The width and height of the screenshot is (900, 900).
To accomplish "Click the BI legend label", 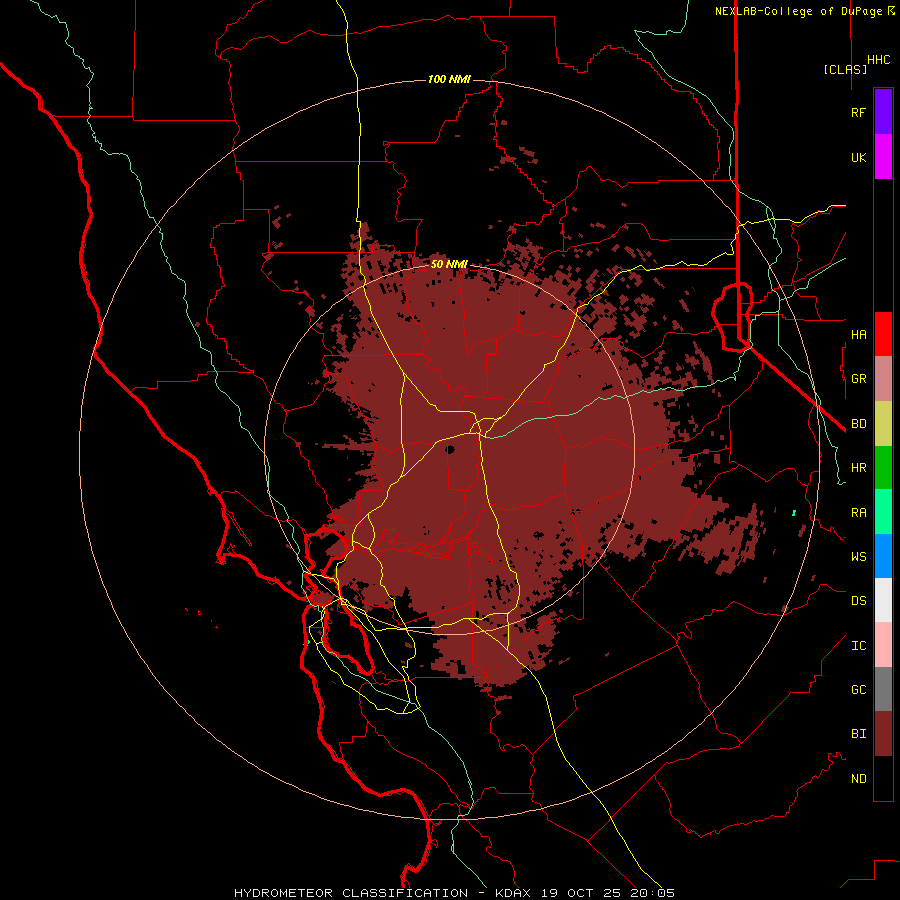I will tap(858, 734).
